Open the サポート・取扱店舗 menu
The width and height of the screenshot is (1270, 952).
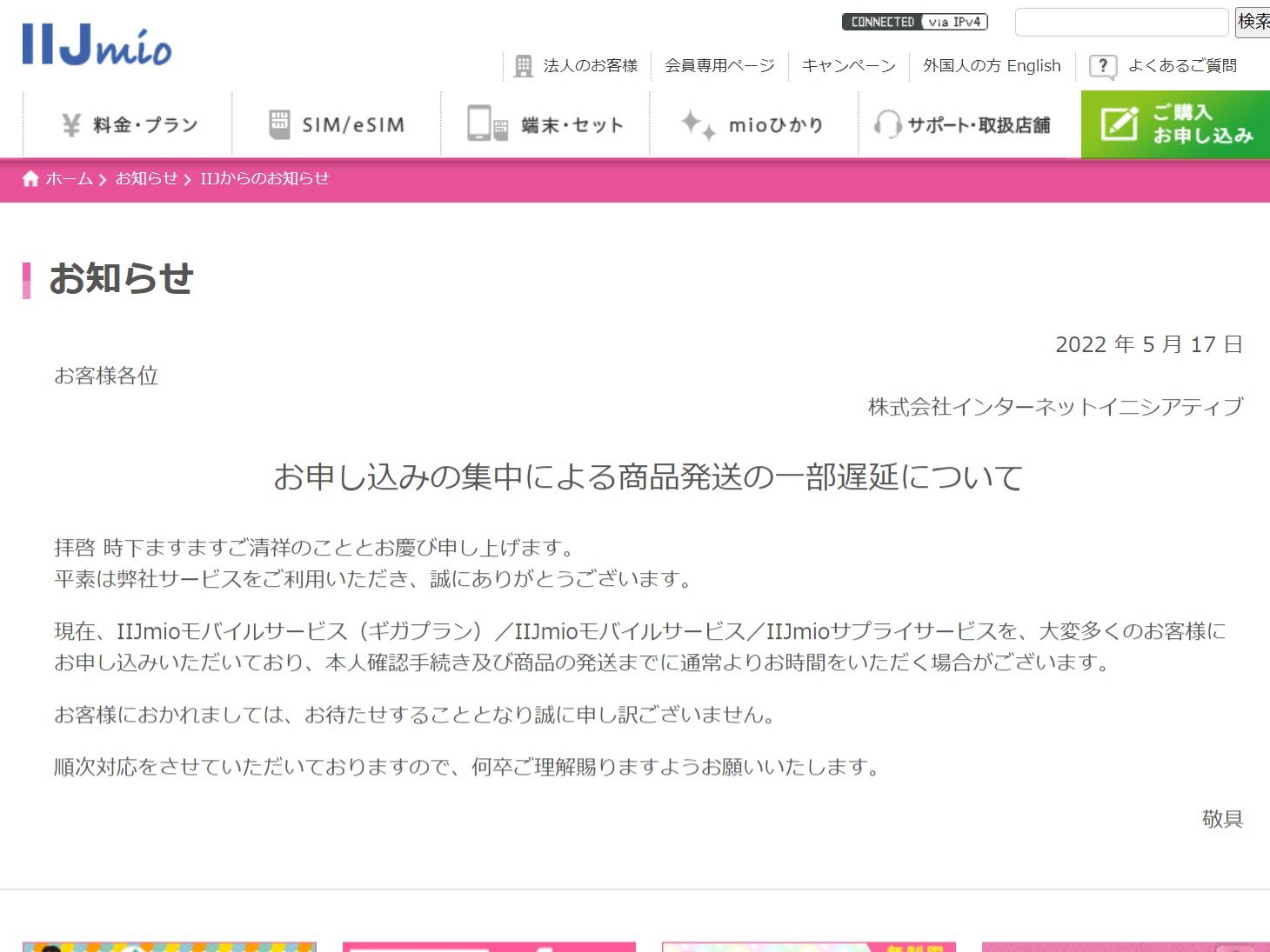point(963,124)
